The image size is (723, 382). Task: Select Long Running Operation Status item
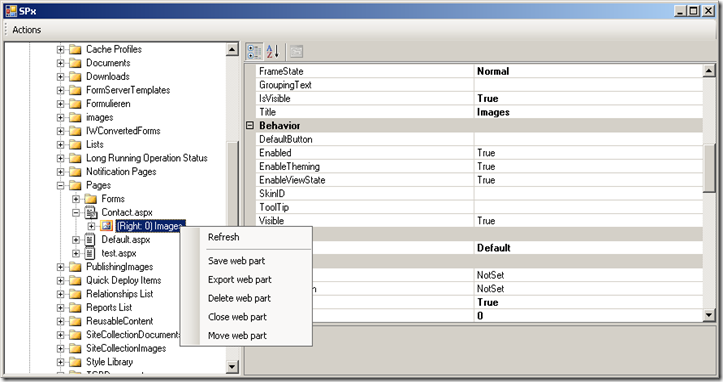(x=147, y=158)
